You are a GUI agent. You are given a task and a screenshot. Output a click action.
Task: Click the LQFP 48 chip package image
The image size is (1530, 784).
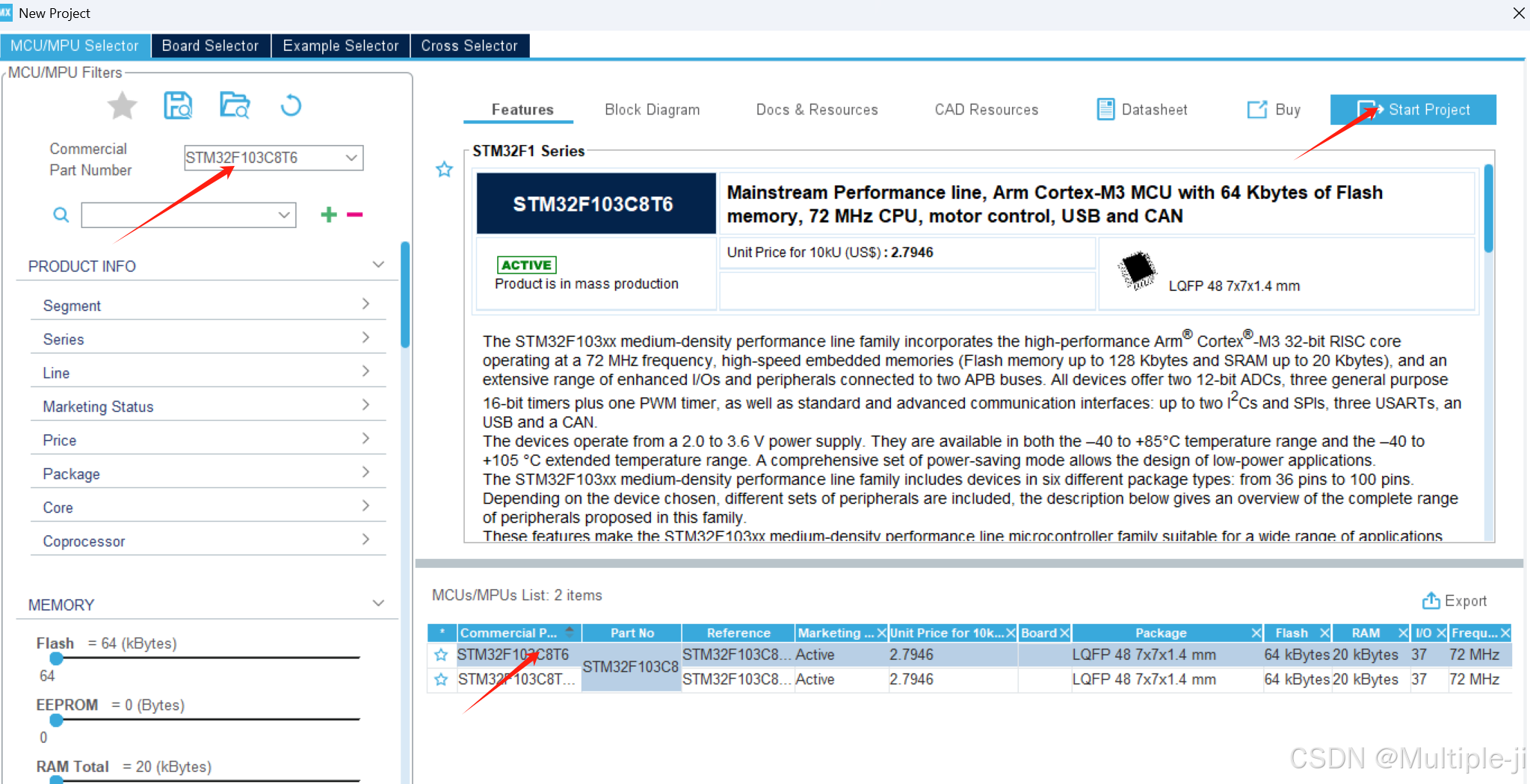(x=1138, y=271)
